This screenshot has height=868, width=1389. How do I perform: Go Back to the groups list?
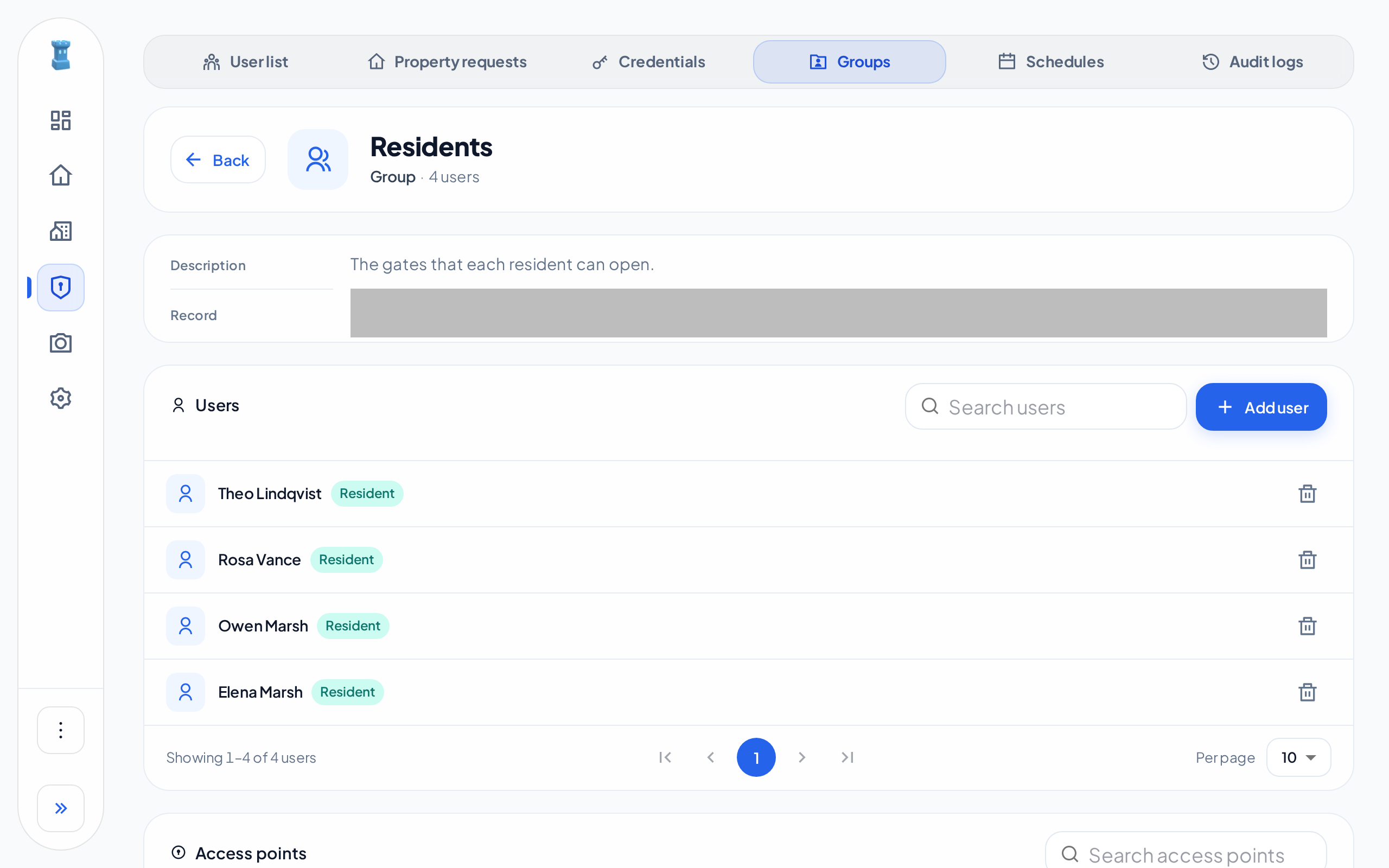(218, 159)
